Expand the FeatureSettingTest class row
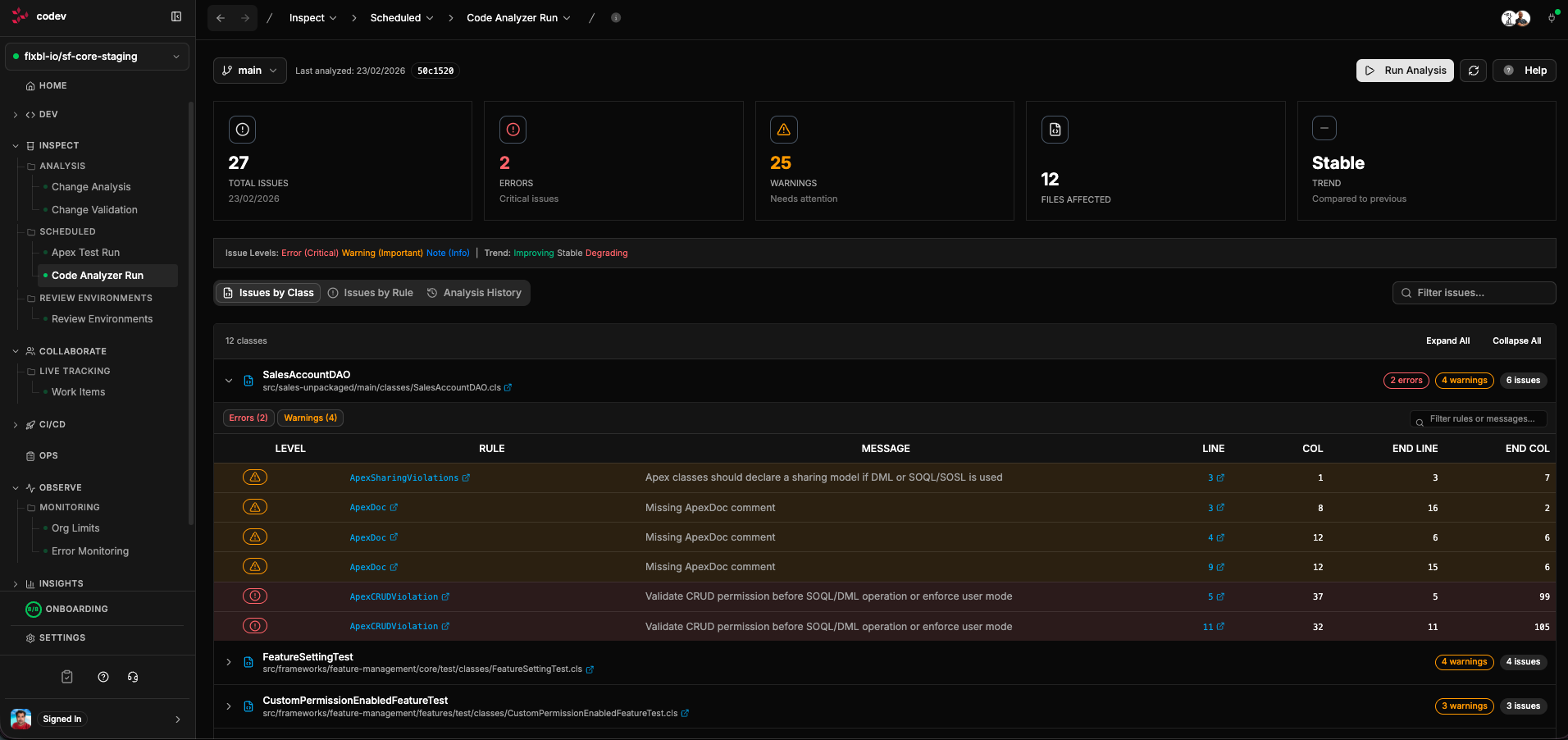This screenshot has width=1568, height=740. tap(229, 662)
